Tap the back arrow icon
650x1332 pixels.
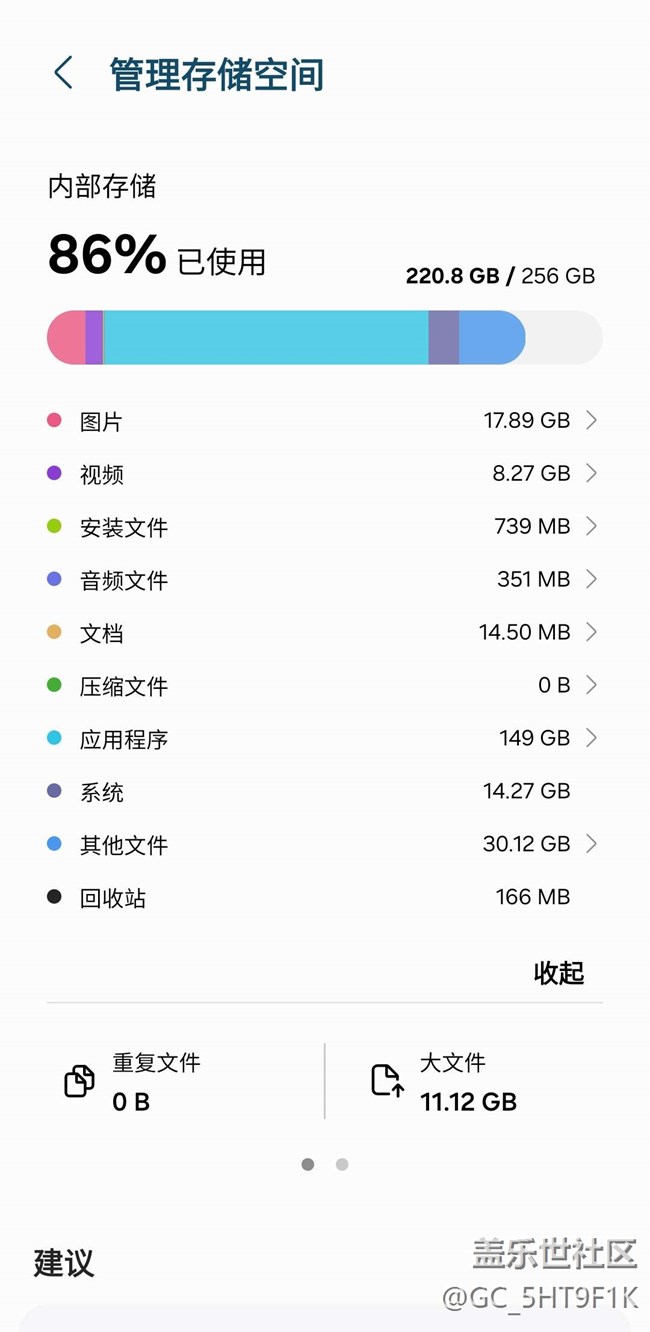[x=63, y=74]
